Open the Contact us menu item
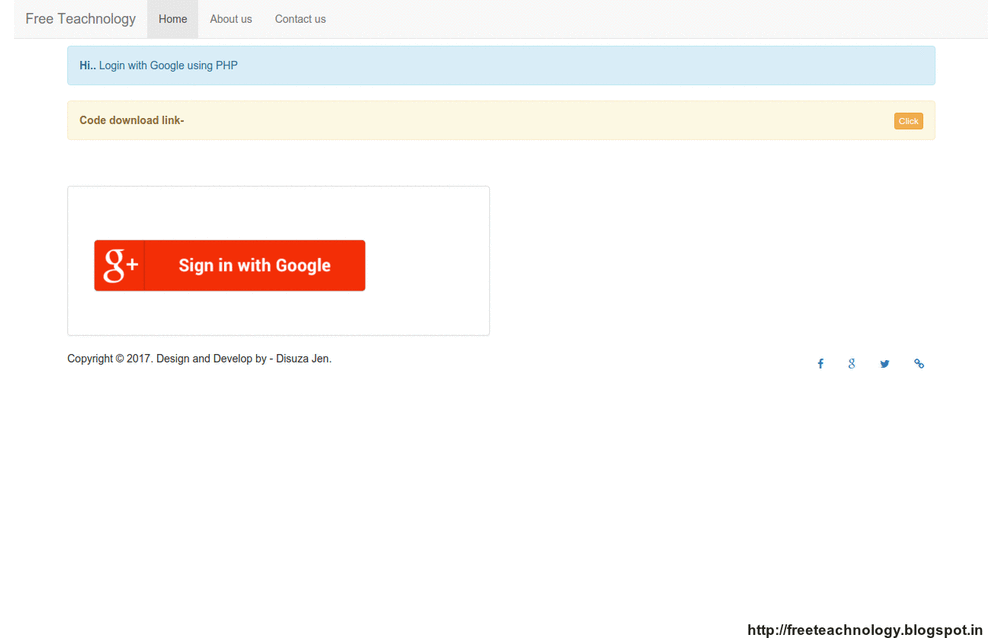This screenshot has height=638, width=1002. [x=300, y=19]
